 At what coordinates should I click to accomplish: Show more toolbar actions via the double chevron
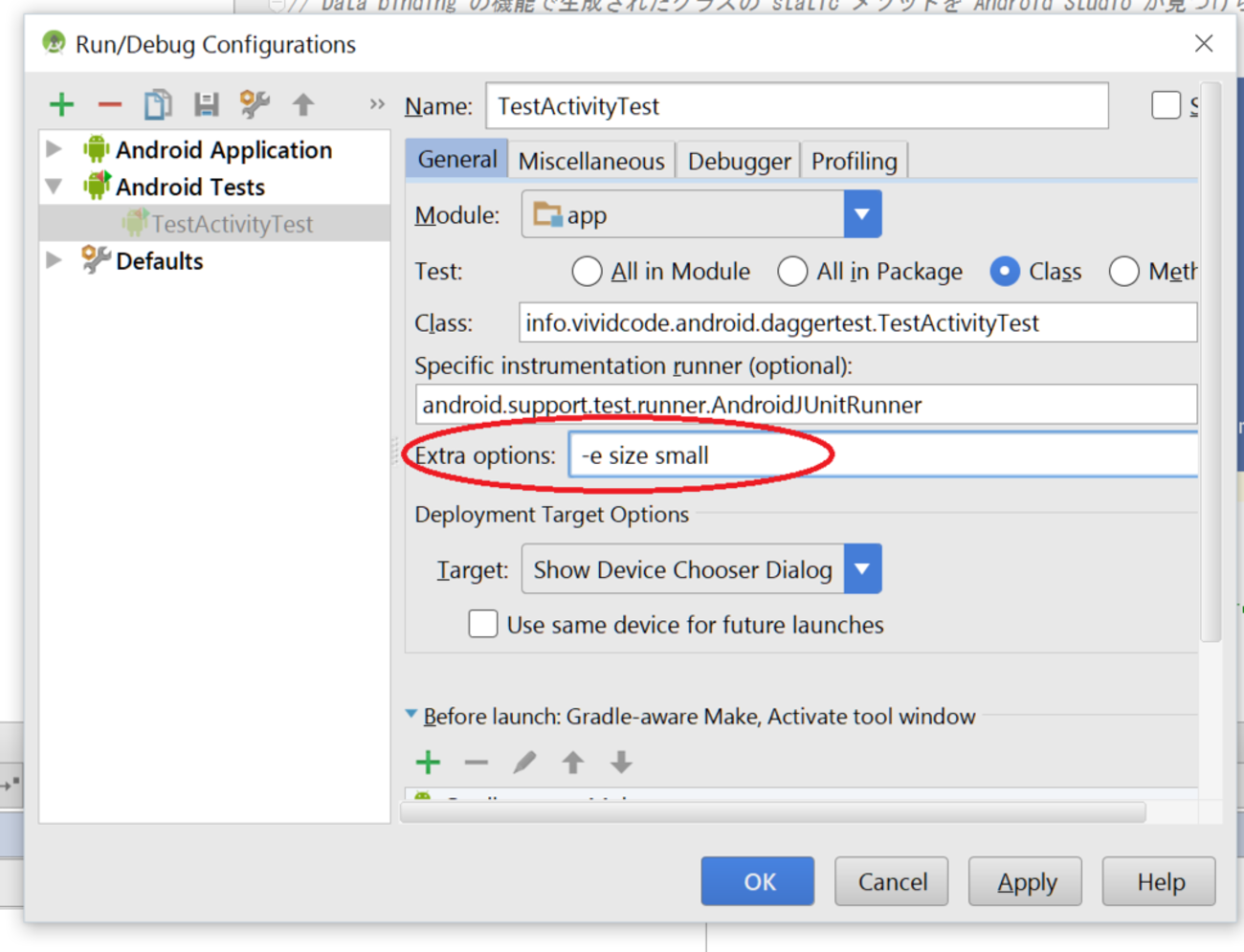click(377, 104)
